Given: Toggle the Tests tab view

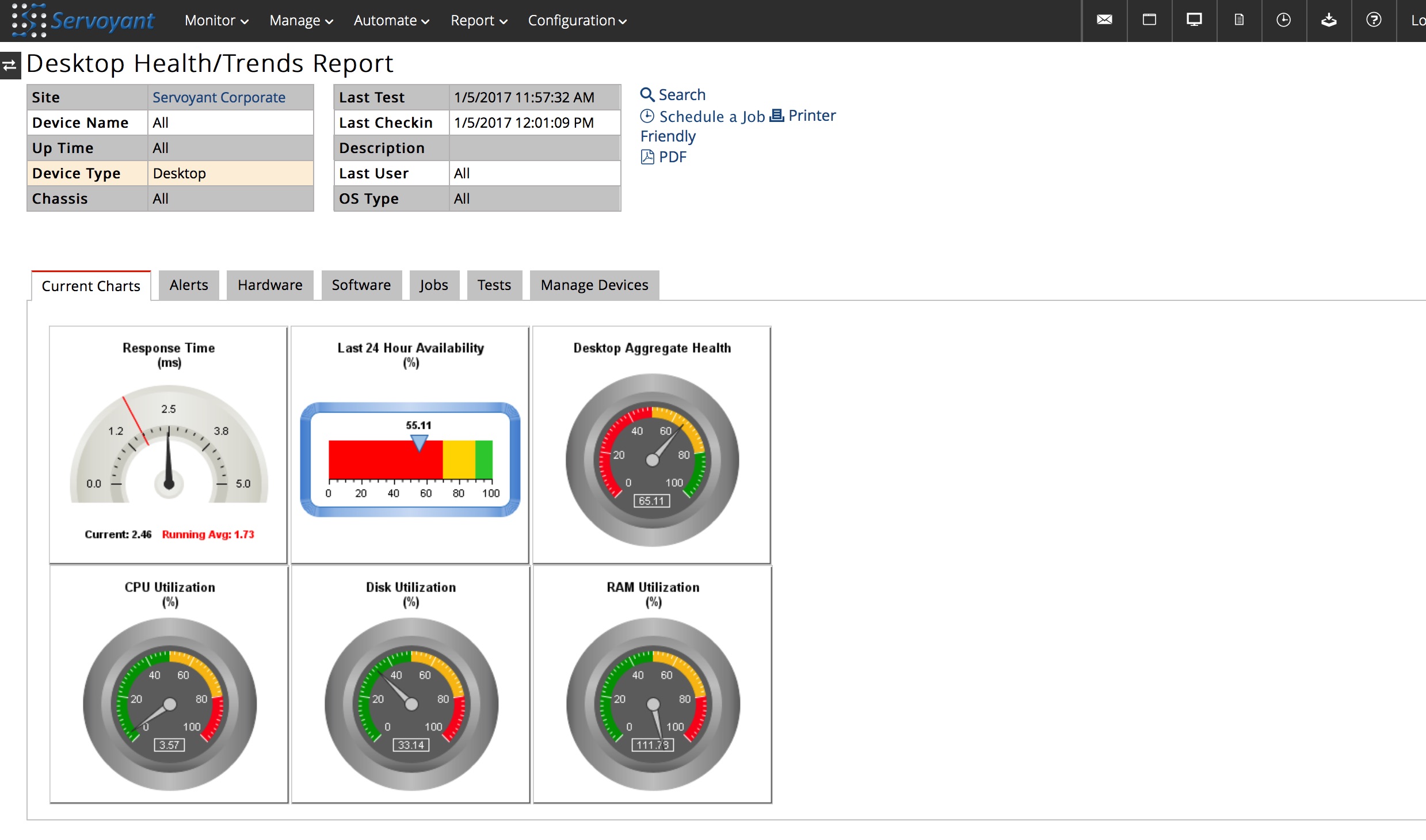Looking at the screenshot, I should click(494, 284).
